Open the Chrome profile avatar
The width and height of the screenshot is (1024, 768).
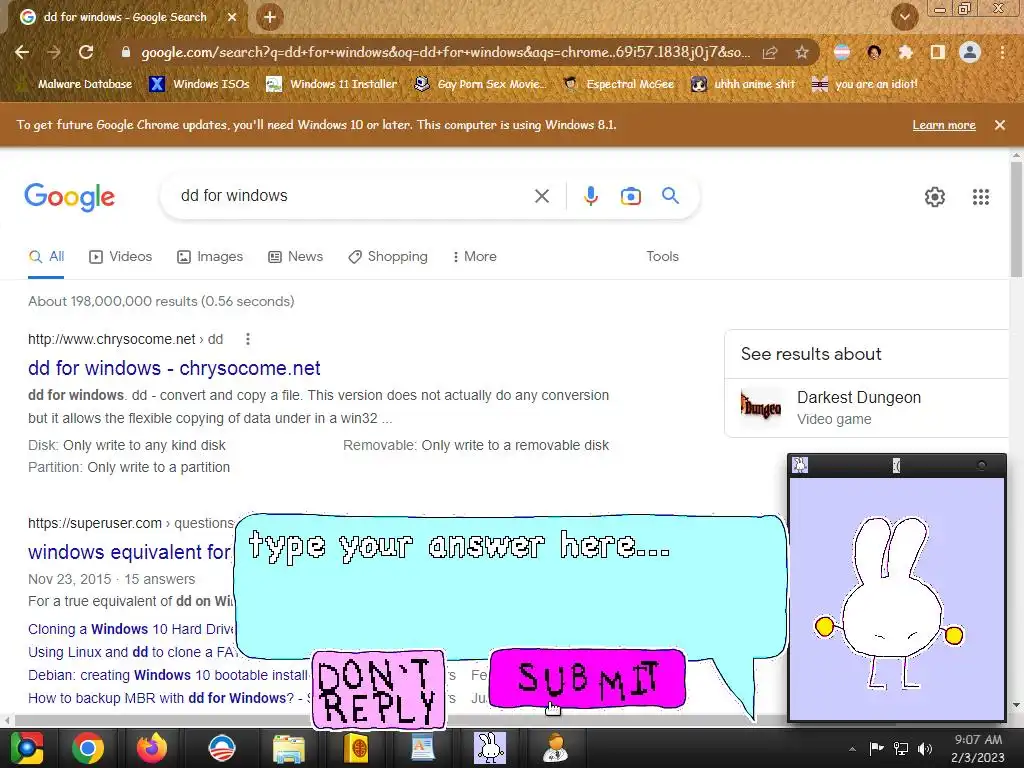(x=970, y=52)
